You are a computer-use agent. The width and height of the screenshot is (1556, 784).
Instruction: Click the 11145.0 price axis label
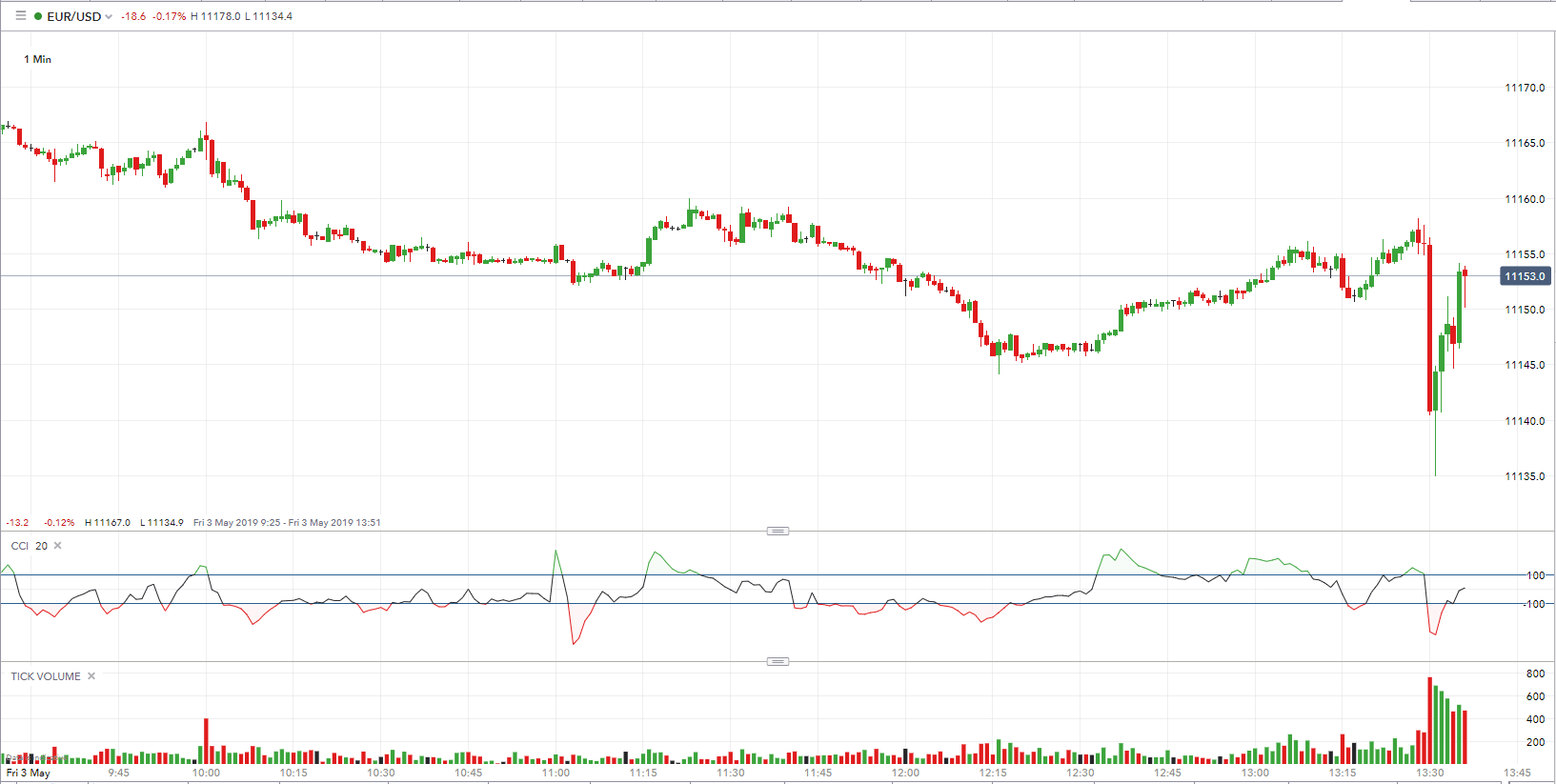pyautogui.click(x=1525, y=365)
